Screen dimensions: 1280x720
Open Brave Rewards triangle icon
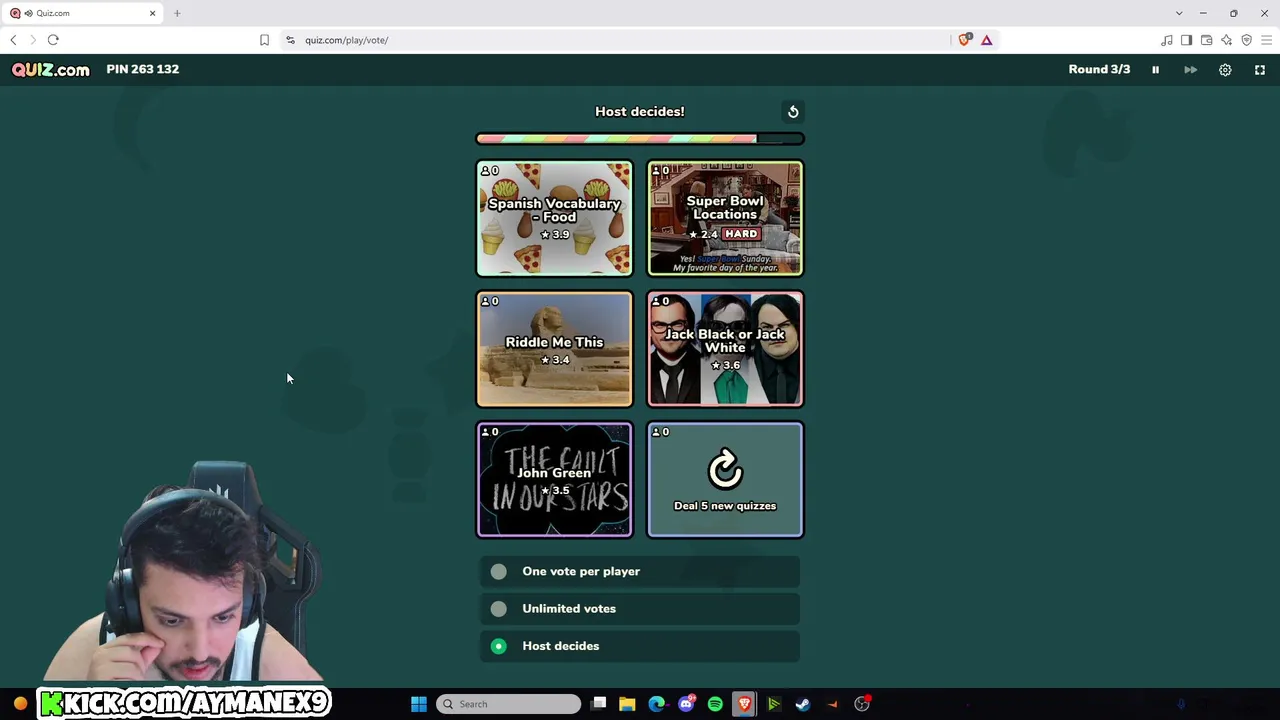point(987,40)
